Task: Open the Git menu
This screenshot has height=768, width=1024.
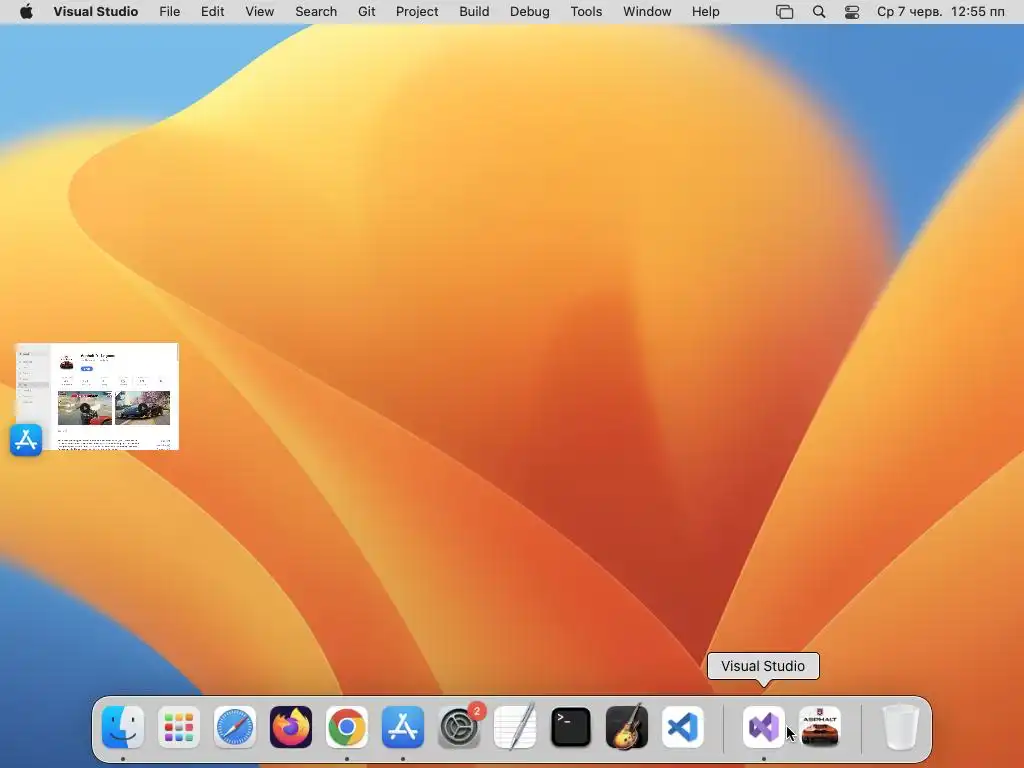Action: tap(366, 12)
